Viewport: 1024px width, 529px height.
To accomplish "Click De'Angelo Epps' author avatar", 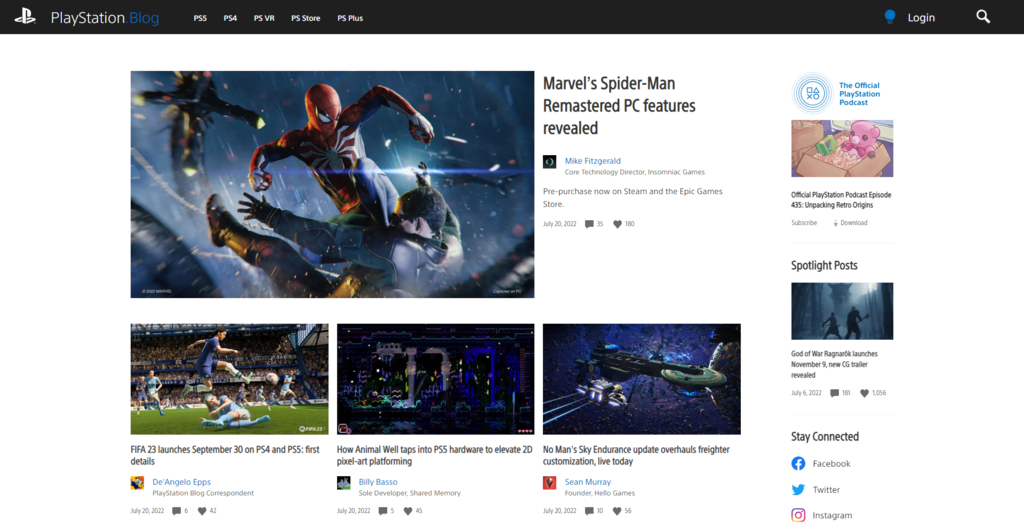I will pos(137,483).
